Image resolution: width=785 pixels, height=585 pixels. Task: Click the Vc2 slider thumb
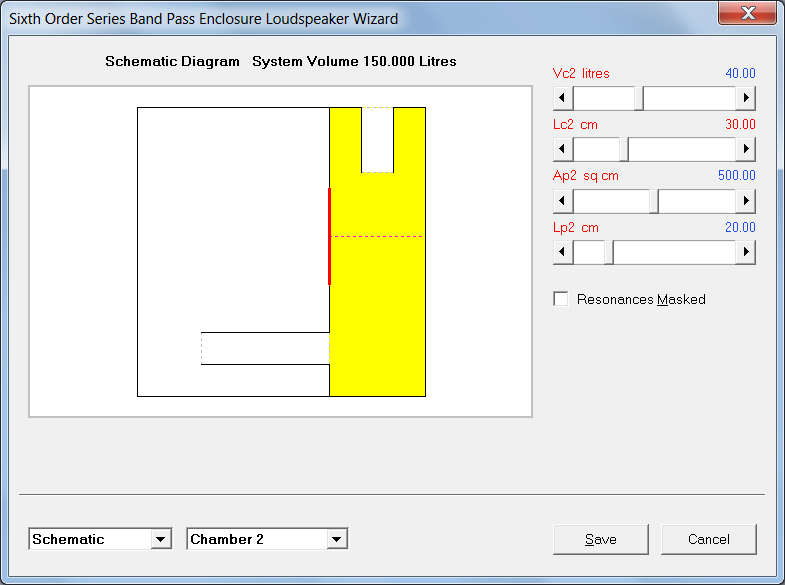click(639, 98)
